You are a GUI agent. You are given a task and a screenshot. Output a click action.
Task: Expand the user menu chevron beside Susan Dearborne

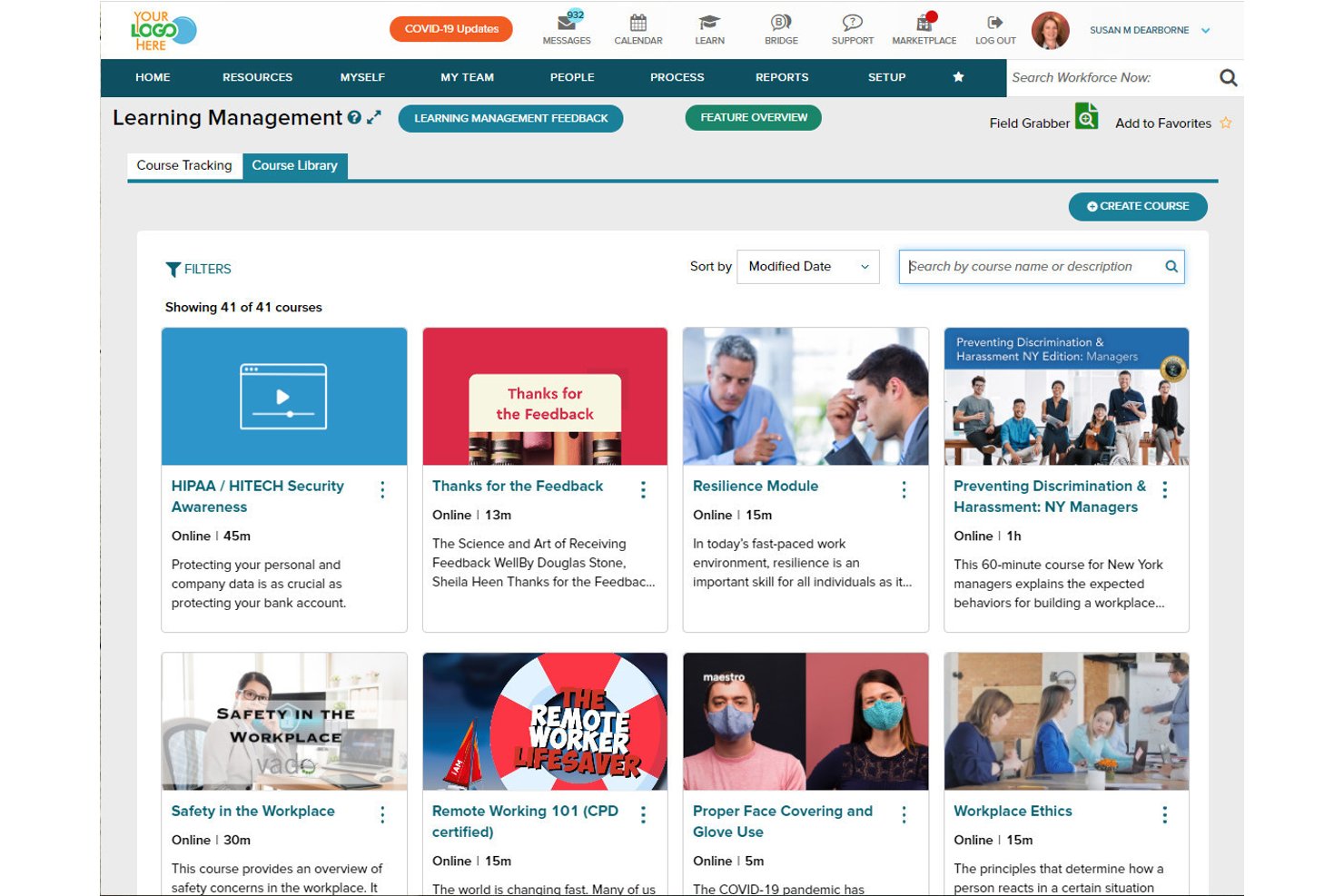point(1205,30)
